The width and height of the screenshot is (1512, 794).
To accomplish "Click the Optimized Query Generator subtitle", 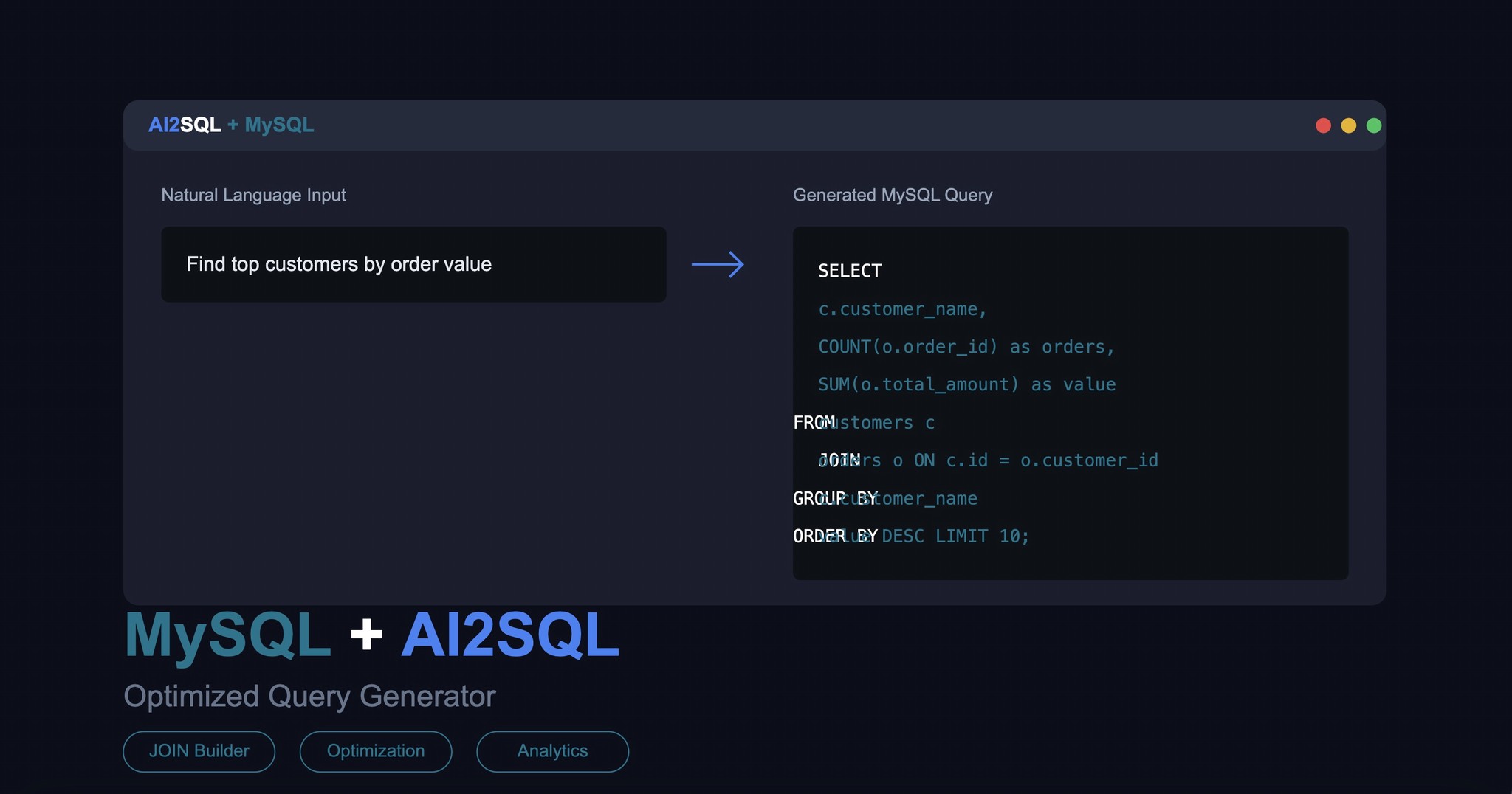I will click(309, 695).
